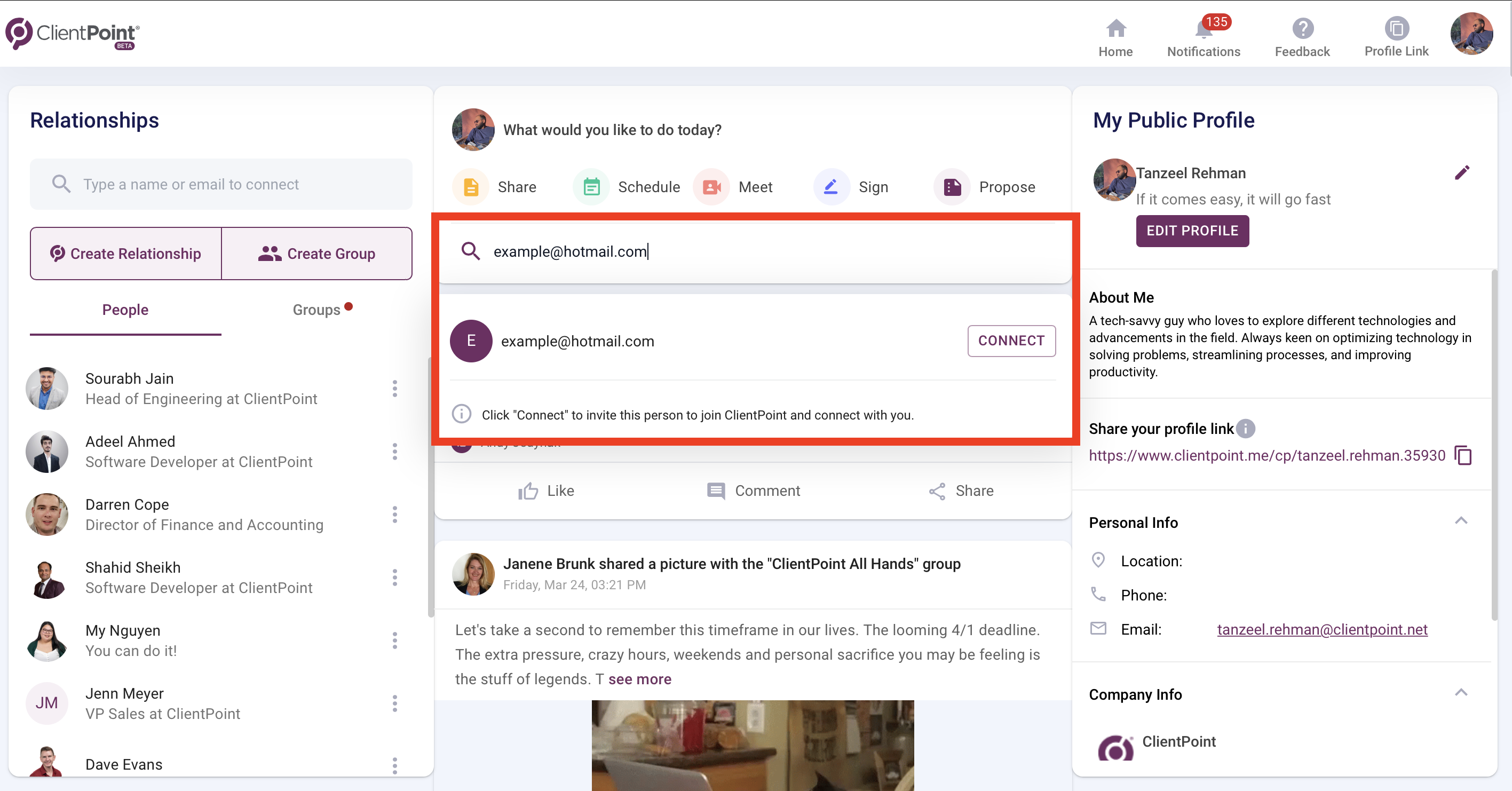Open Shahid Sheikh's profile photo
Viewport: 1512px width, 791px height.
pyautogui.click(x=47, y=578)
